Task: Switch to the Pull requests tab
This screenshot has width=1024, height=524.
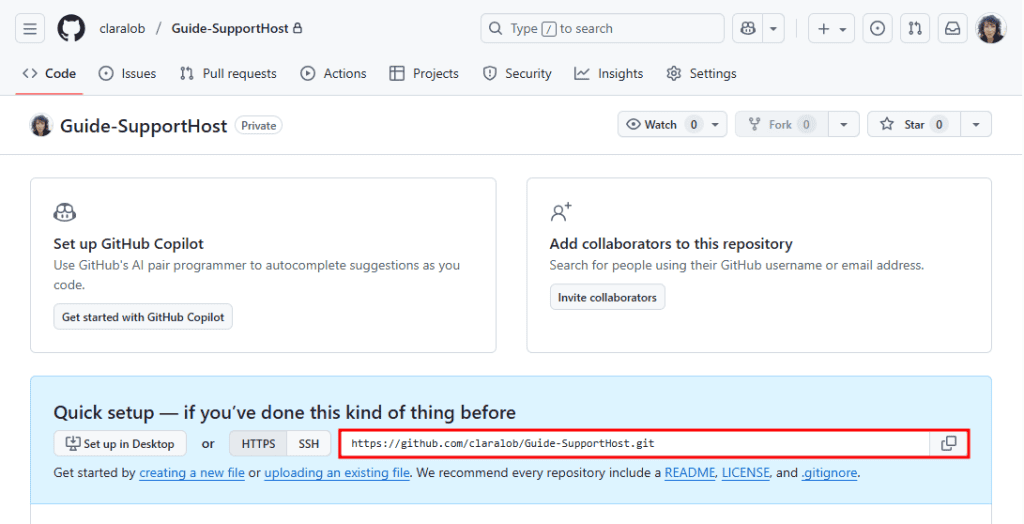Action: [229, 74]
